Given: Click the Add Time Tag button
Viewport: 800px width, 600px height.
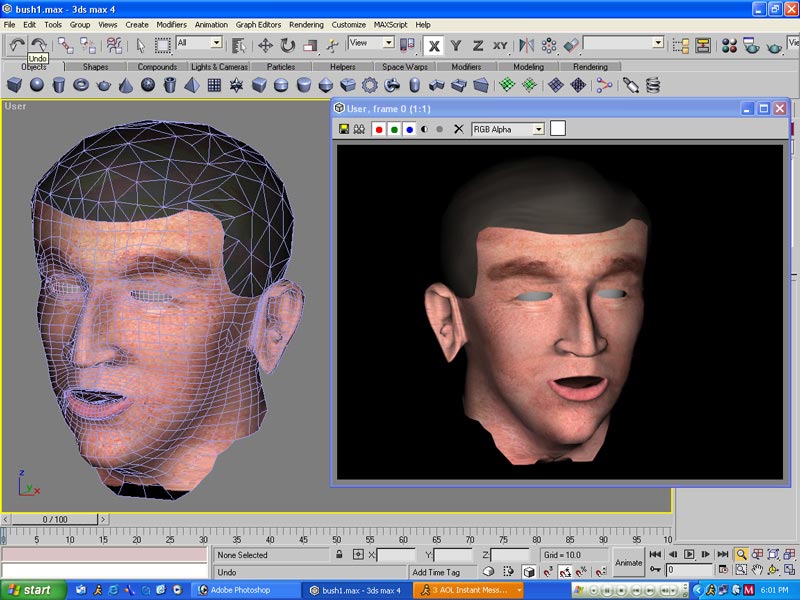Looking at the screenshot, I should (x=435, y=571).
